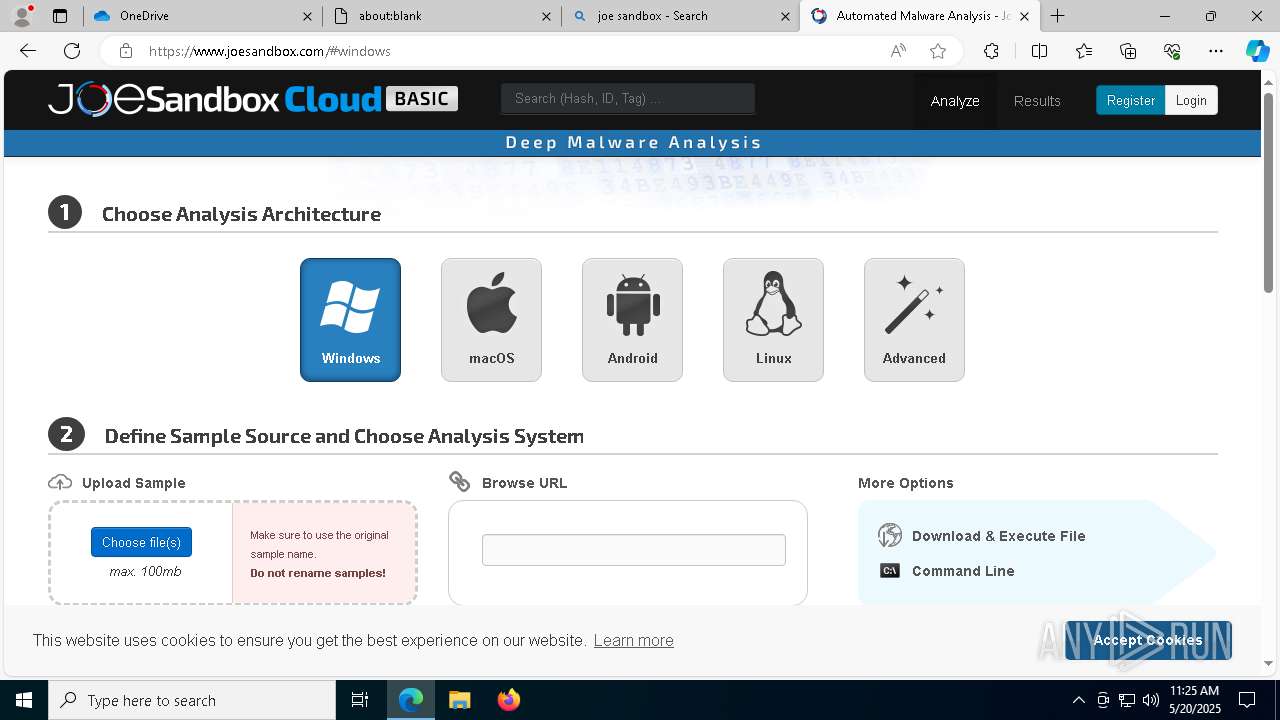Click the Command Line option
This screenshot has width=1280, height=720.
[x=963, y=571]
